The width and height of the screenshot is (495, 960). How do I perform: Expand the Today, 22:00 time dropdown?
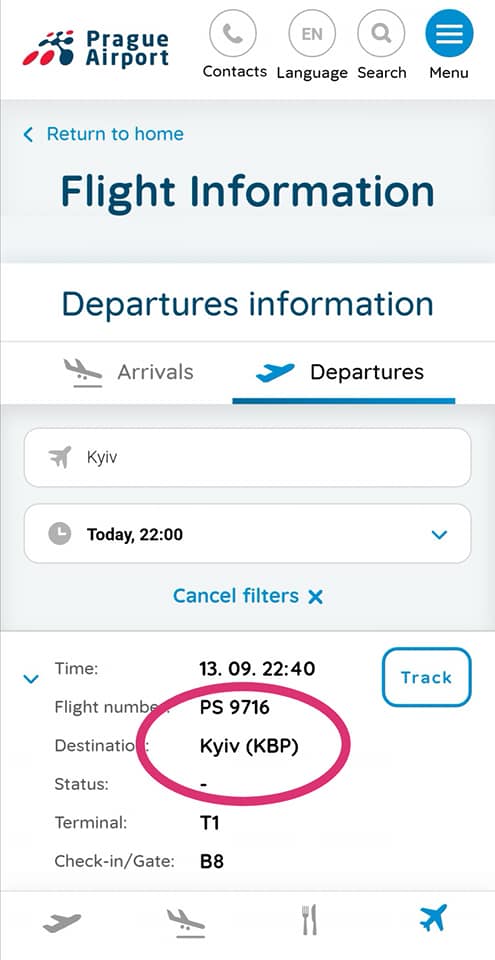click(x=248, y=534)
